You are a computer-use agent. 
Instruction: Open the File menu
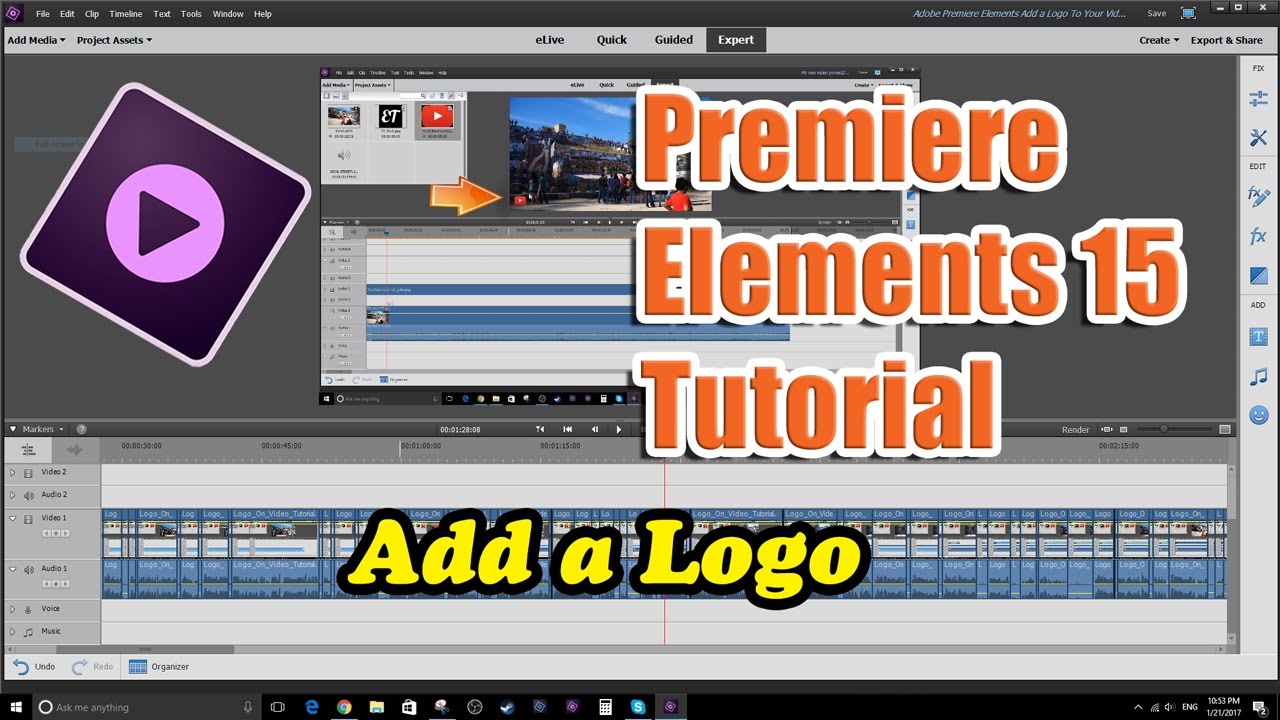tap(42, 14)
